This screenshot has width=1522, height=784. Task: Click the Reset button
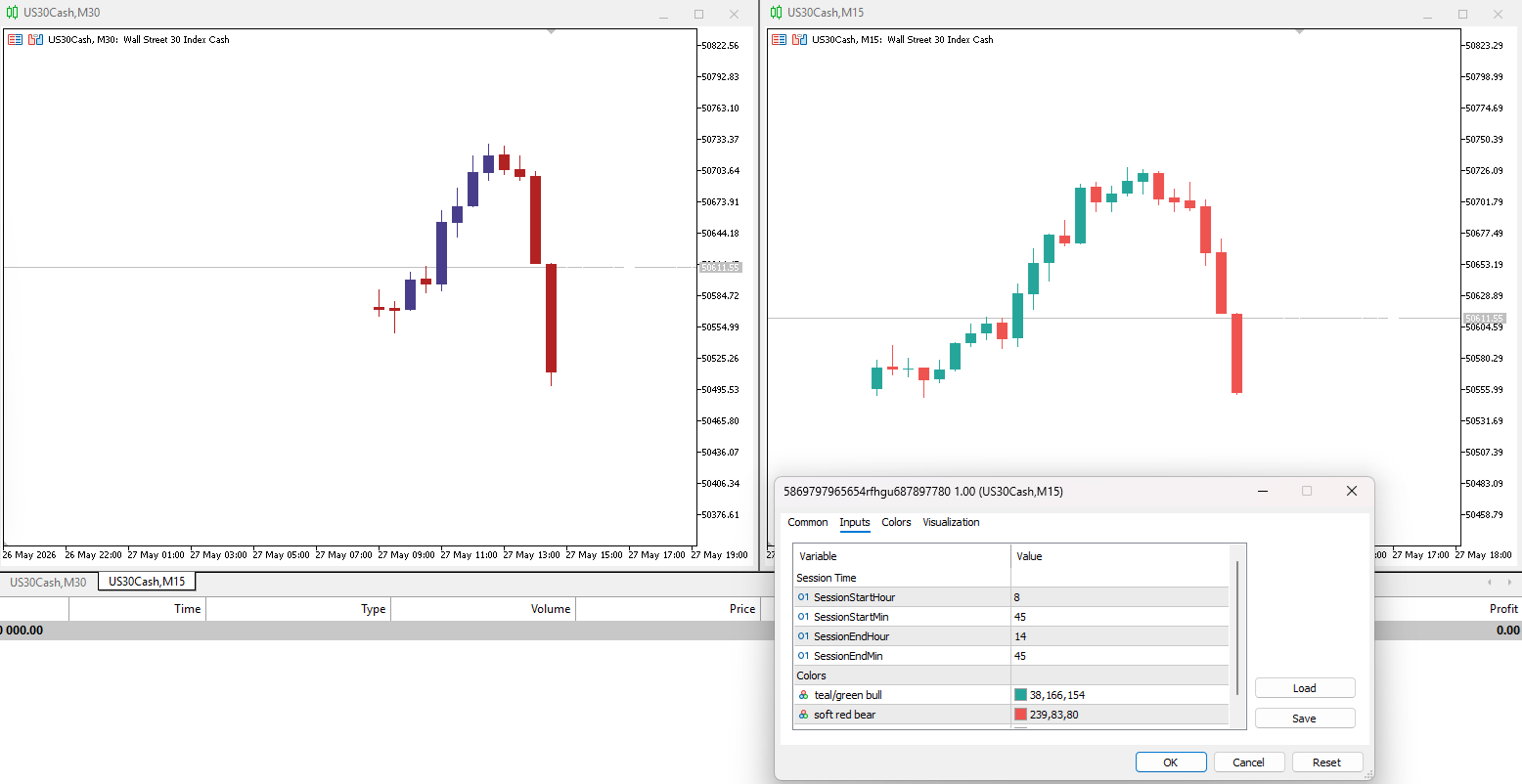click(1326, 762)
